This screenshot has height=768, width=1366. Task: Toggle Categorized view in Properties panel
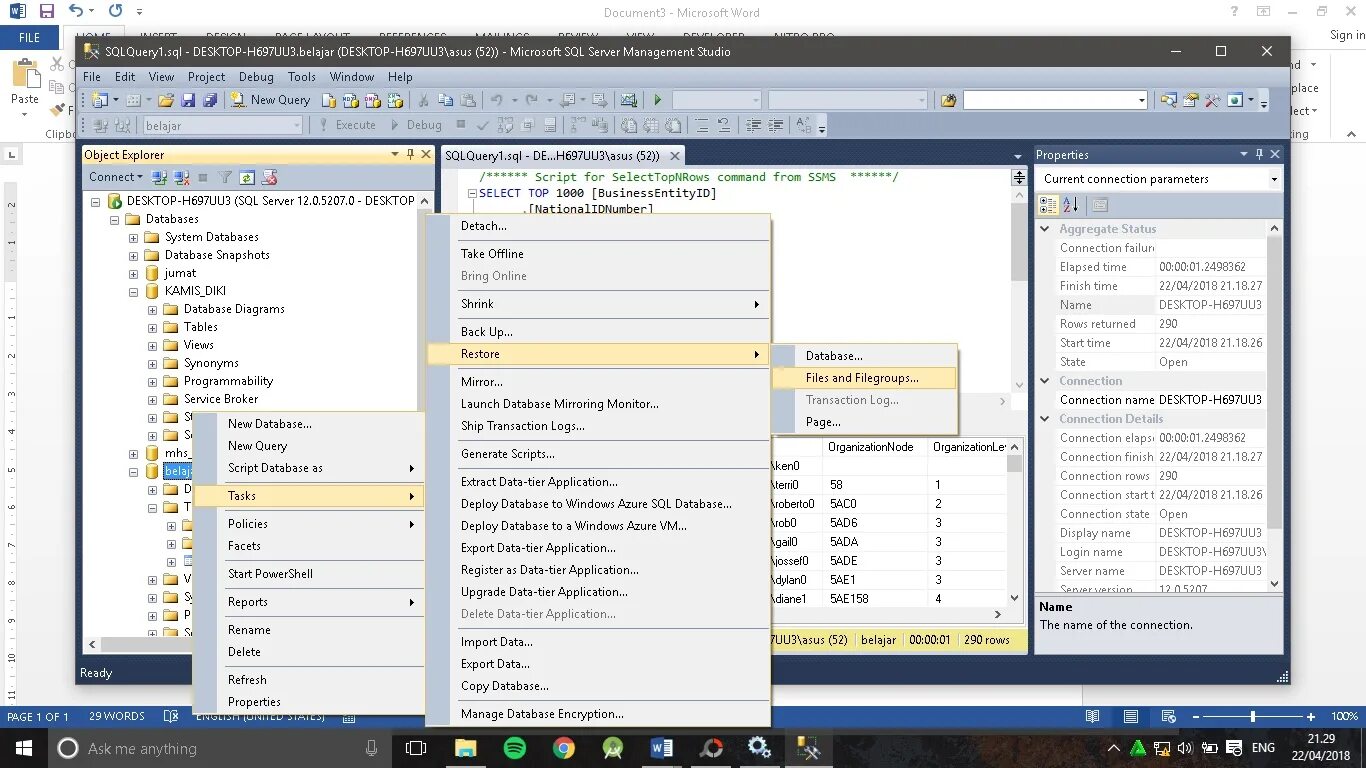pyautogui.click(x=1048, y=205)
